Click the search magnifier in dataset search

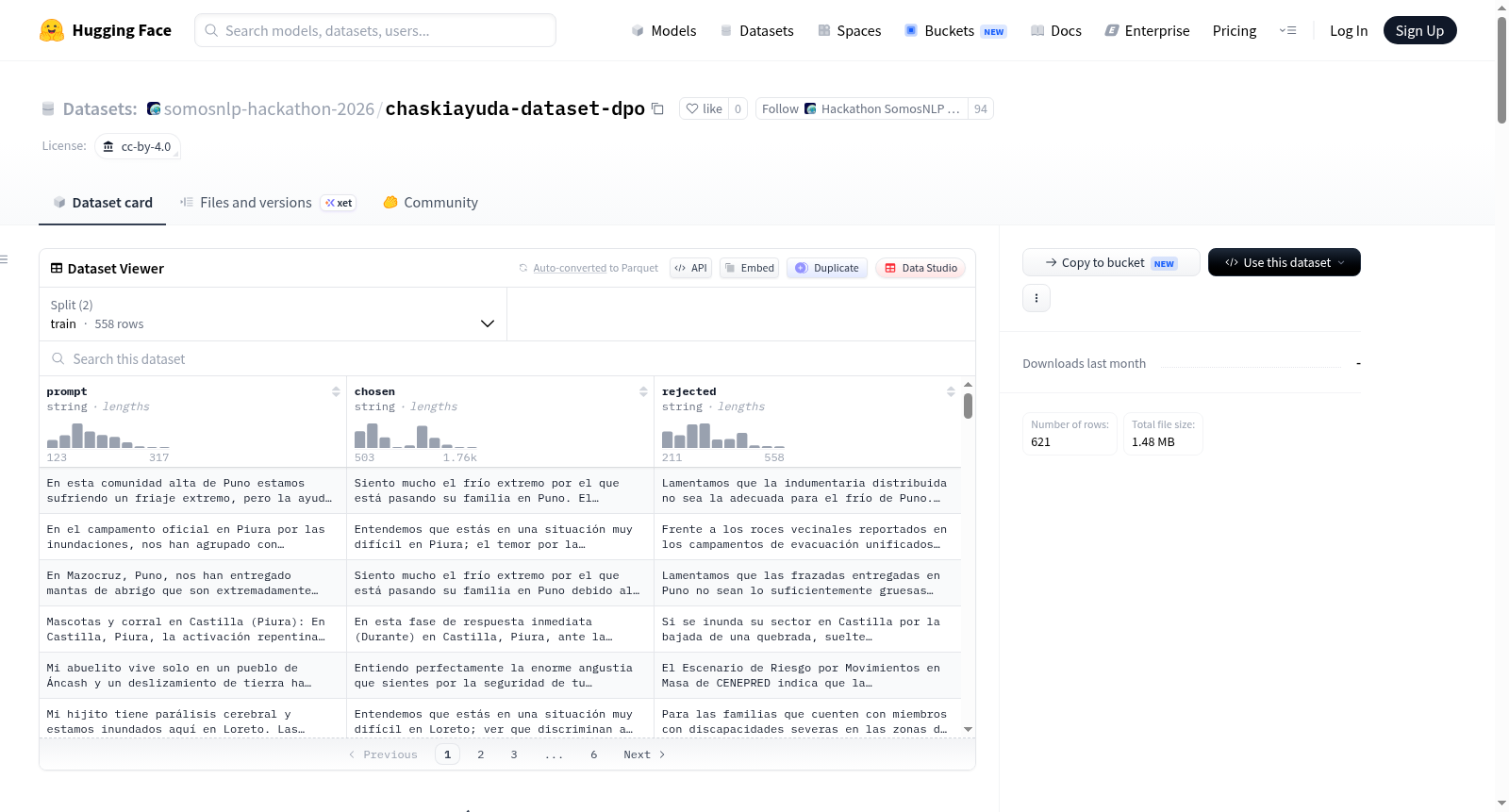tap(58, 359)
